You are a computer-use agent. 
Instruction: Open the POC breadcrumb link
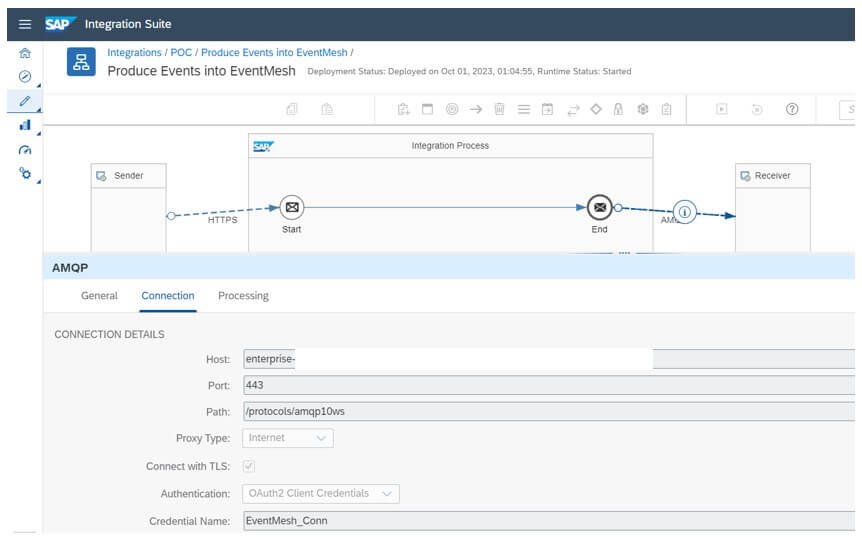click(x=181, y=52)
